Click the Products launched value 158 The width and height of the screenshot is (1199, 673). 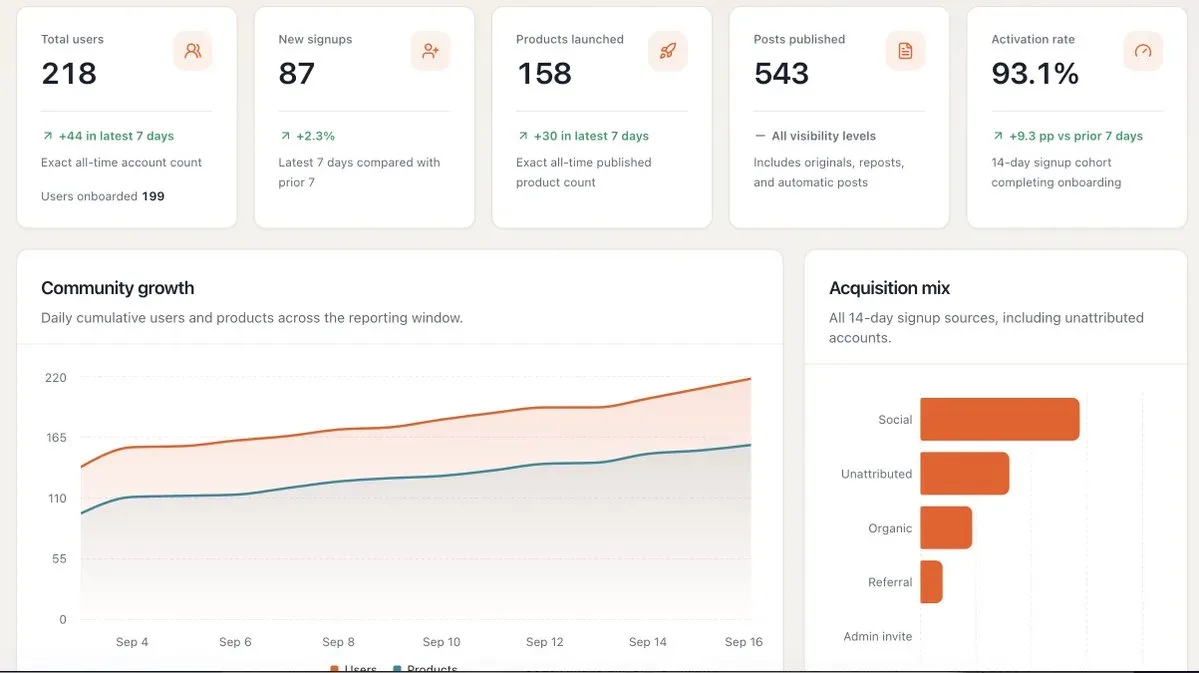544,73
